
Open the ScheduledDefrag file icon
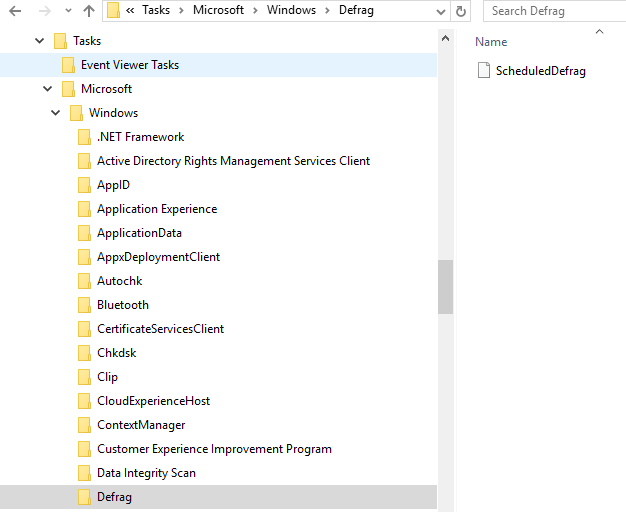click(483, 70)
